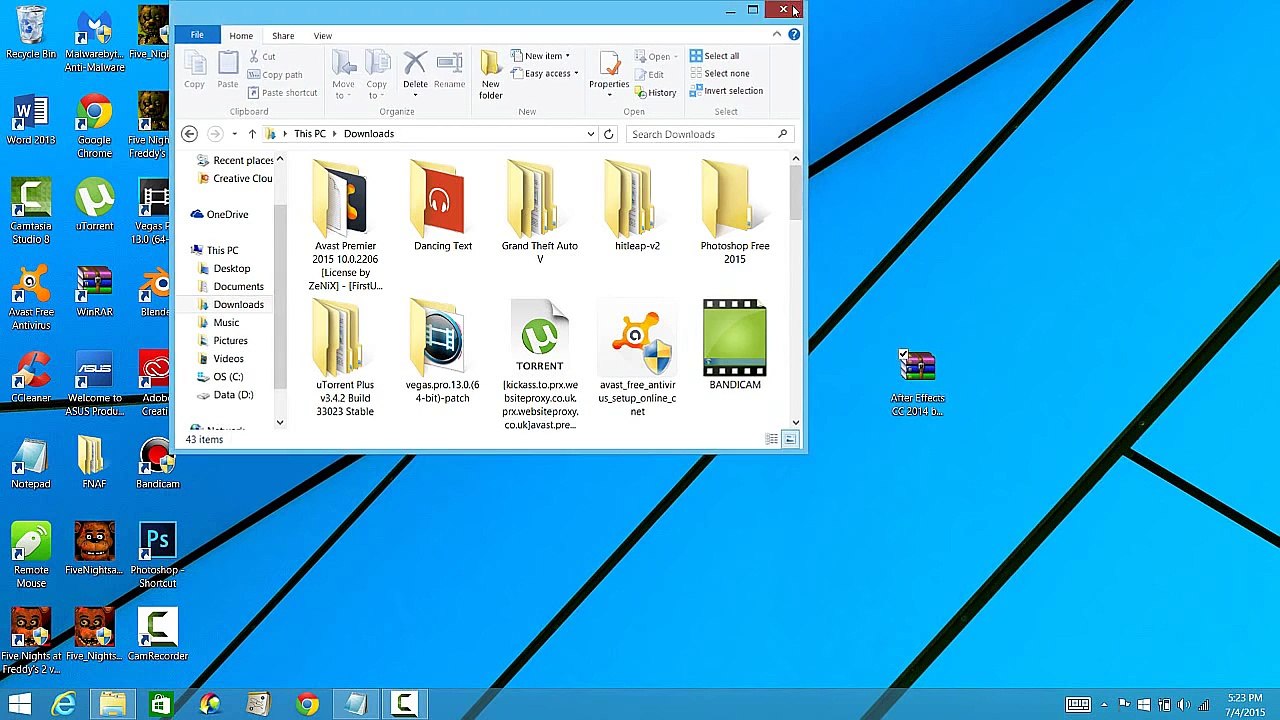Click History in the Open group
1280x720 pixels.
pos(656,93)
